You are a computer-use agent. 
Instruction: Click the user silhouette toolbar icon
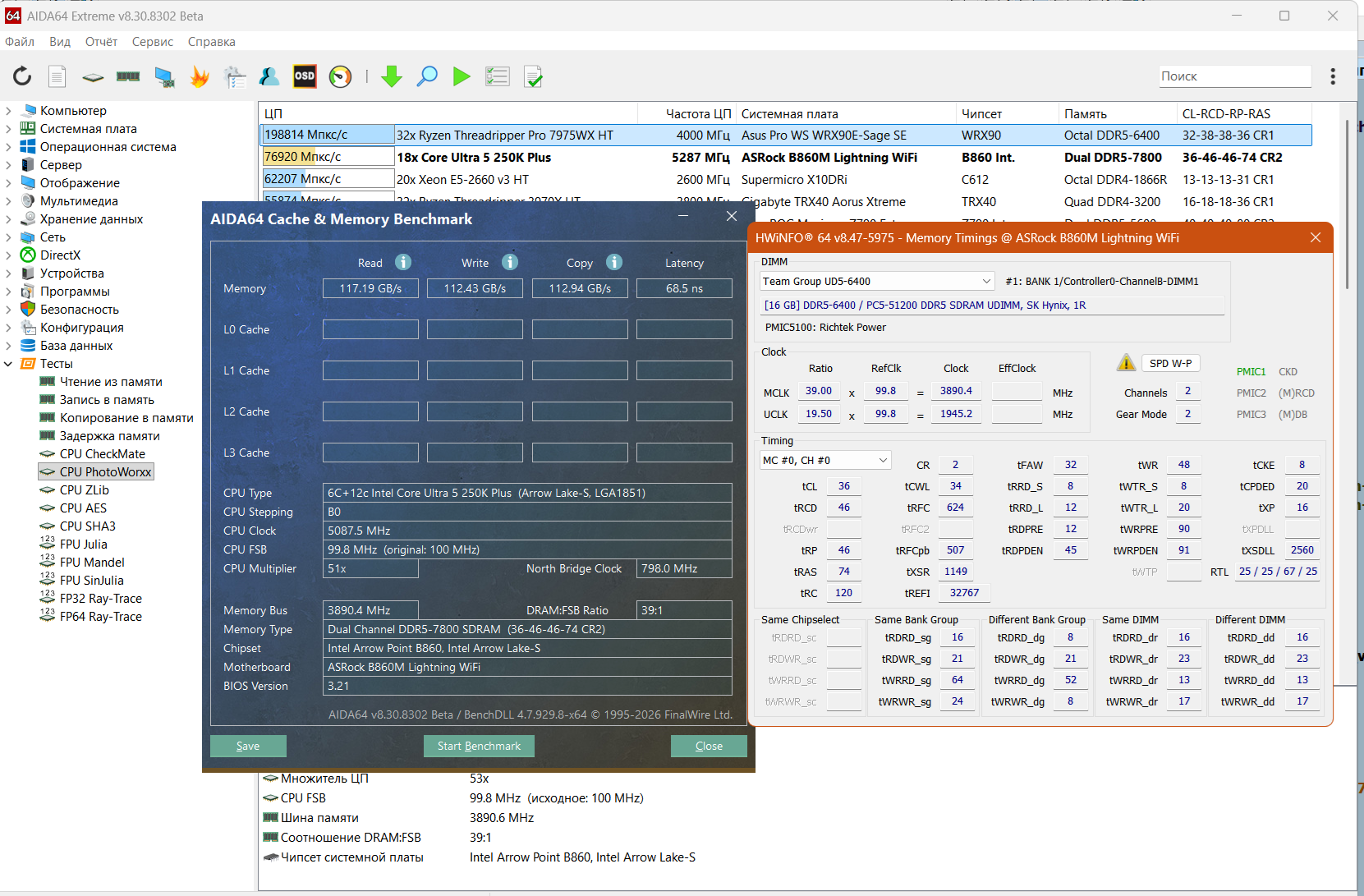point(269,76)
